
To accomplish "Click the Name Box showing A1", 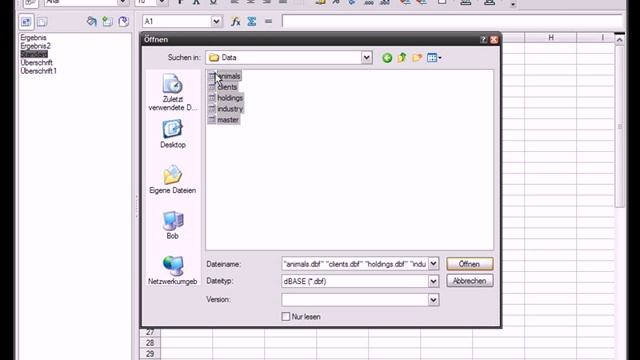I will click(x=177, y=21).
